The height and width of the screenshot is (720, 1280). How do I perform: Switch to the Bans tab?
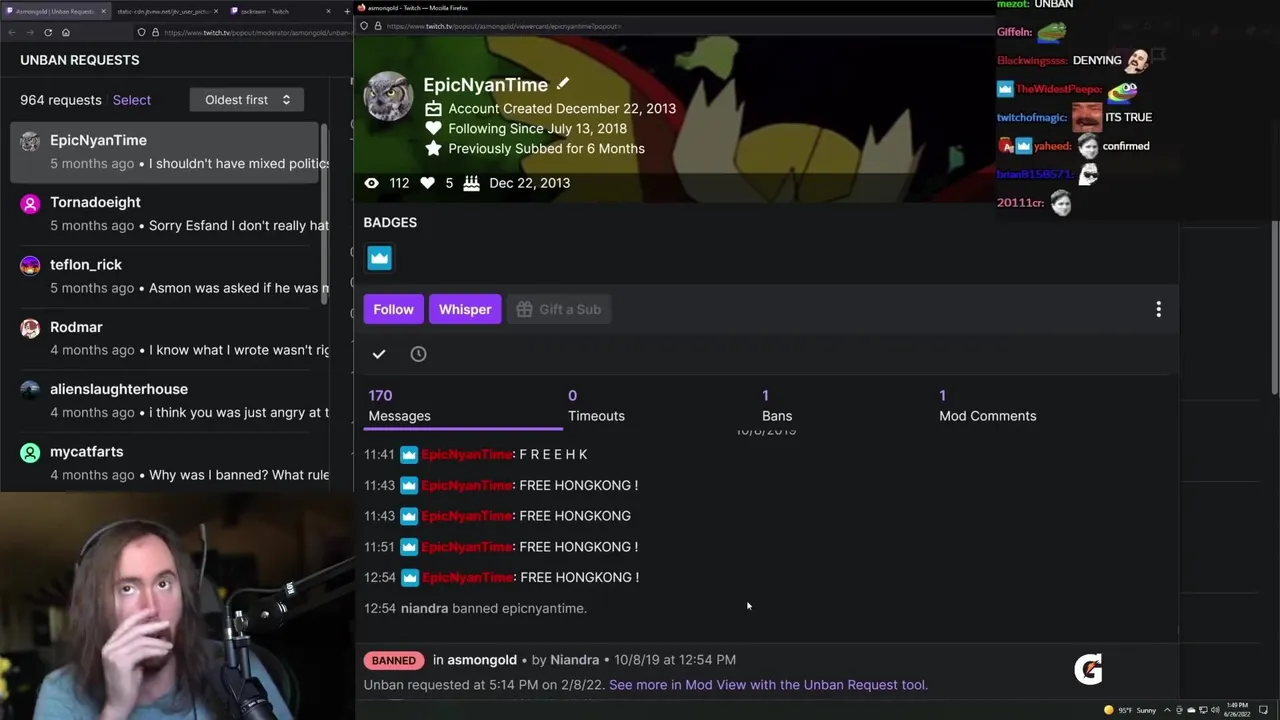(777, 405)
